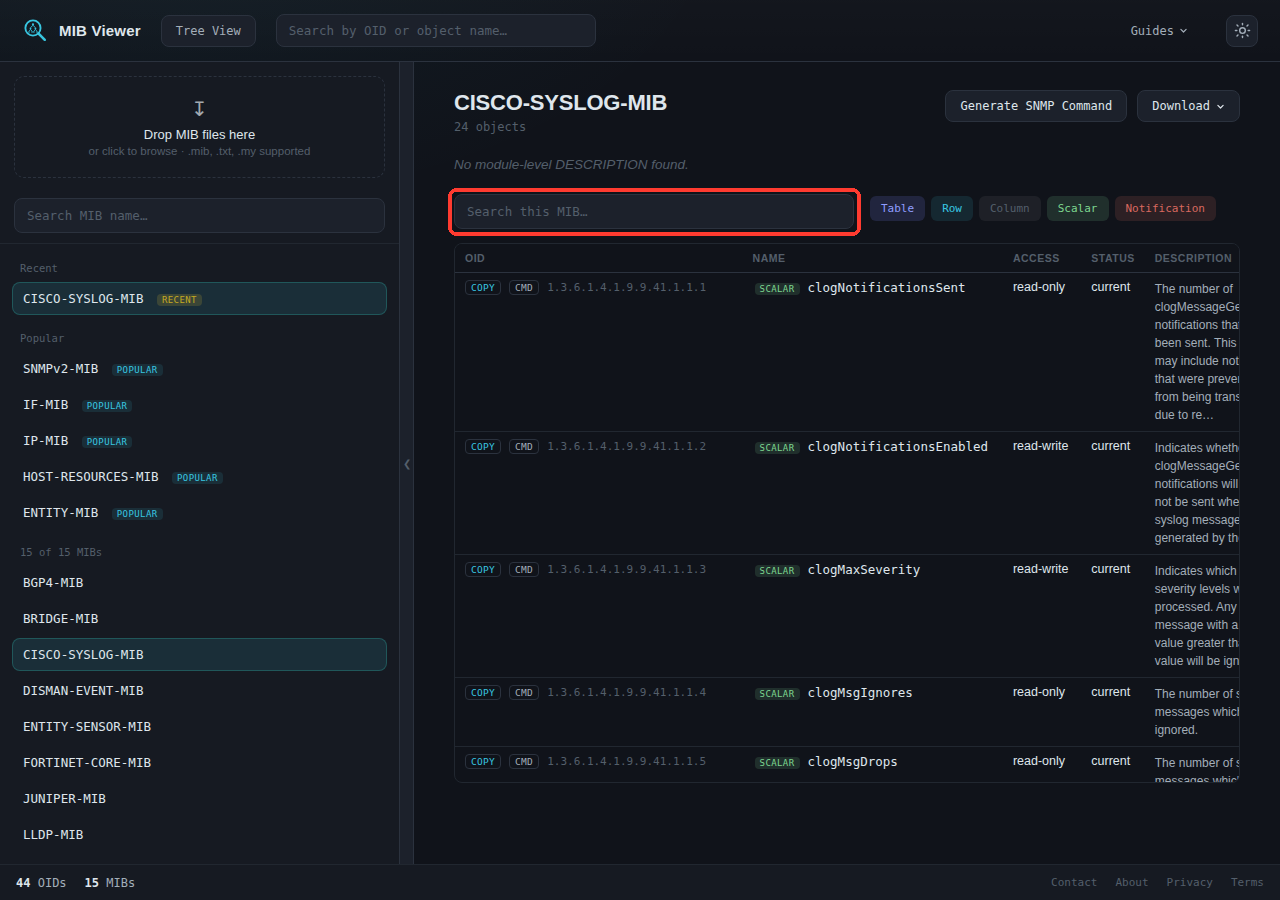Click OID 1.3.6.1.4.1.9.9.41.1.1.1
1280x900 pixels.
point(627,288)
